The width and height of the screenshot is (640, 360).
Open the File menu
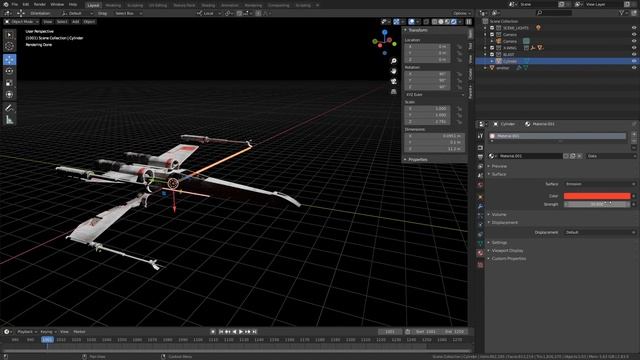[x=15, y=4]
